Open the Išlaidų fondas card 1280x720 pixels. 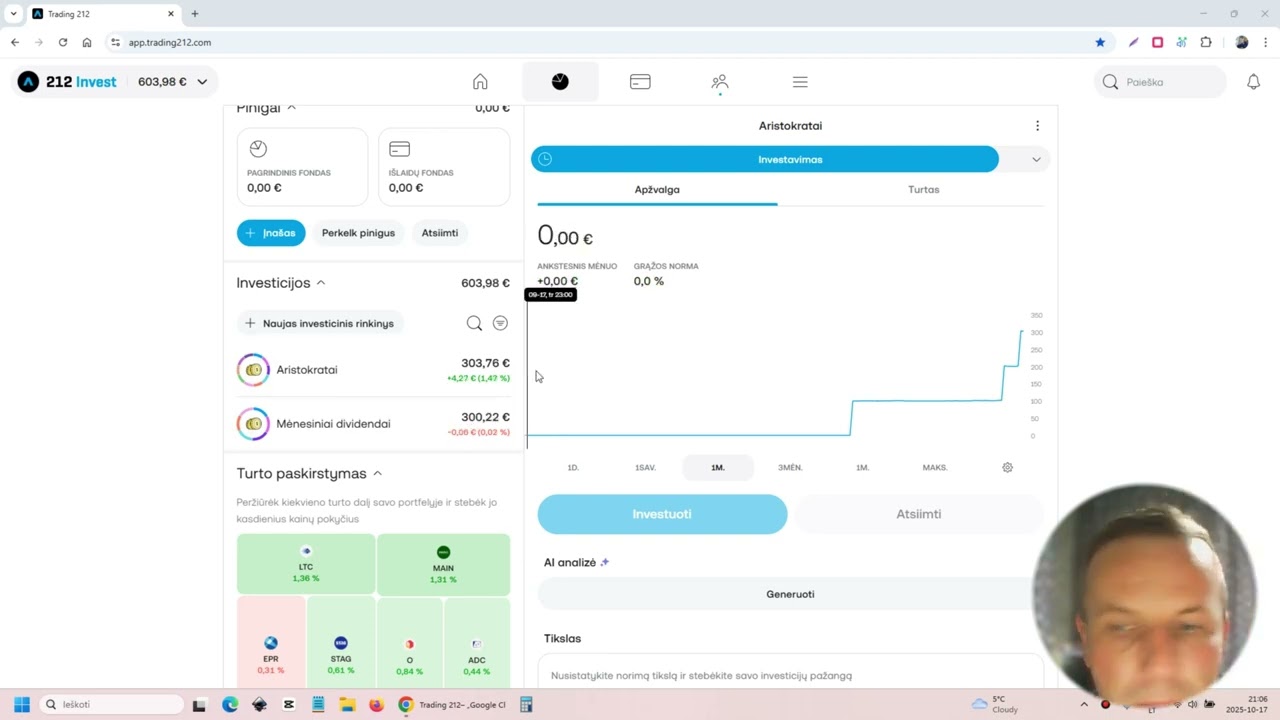point(444,167)
